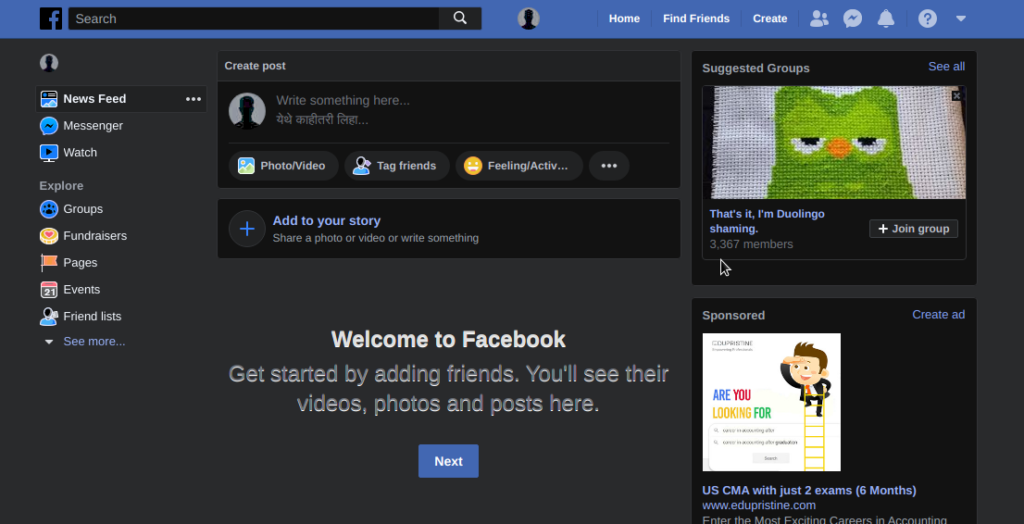The height and width of the screenshot is (524, 1024).
Task: Click the profile avatar in top bar
Action: tap(528, 18)
